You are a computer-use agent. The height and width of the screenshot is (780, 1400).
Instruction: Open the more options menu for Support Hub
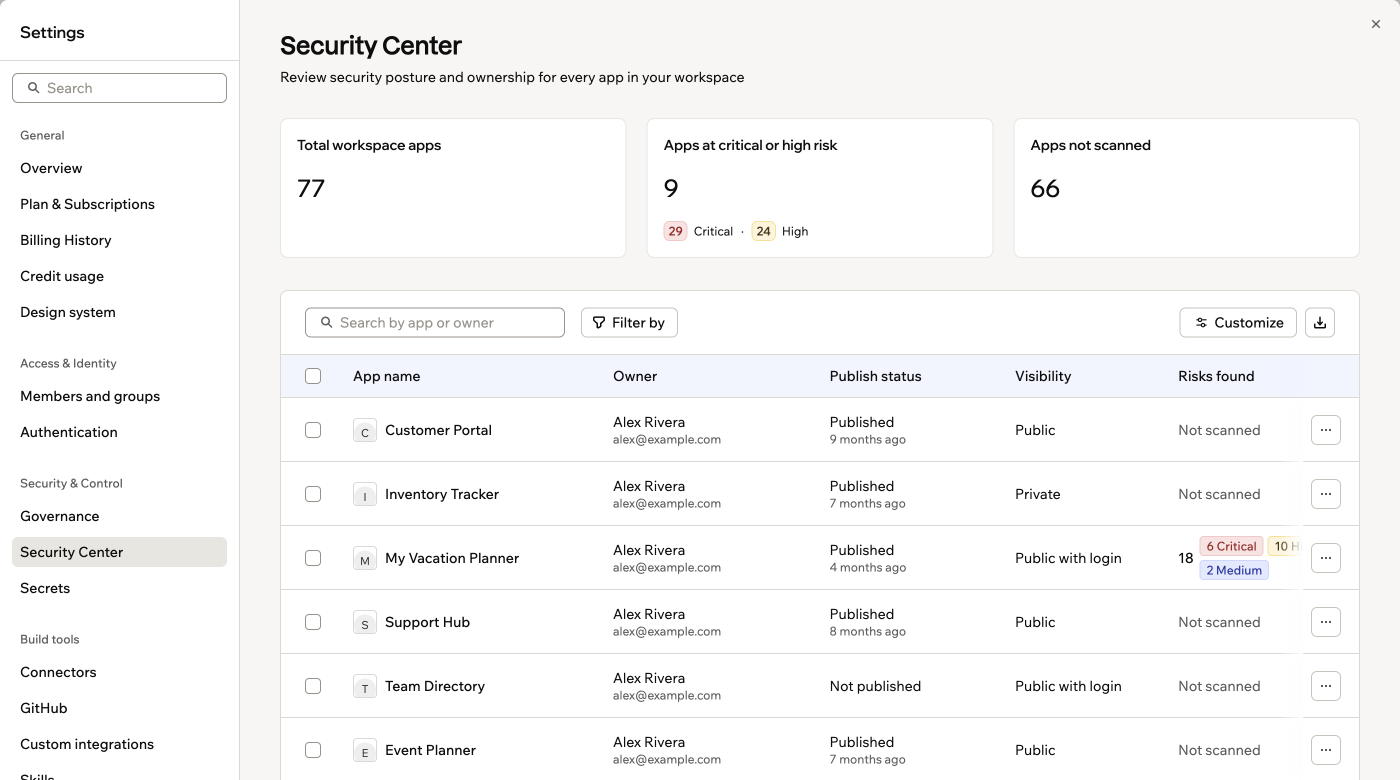pyautogui.click(x=1326, y=622)
